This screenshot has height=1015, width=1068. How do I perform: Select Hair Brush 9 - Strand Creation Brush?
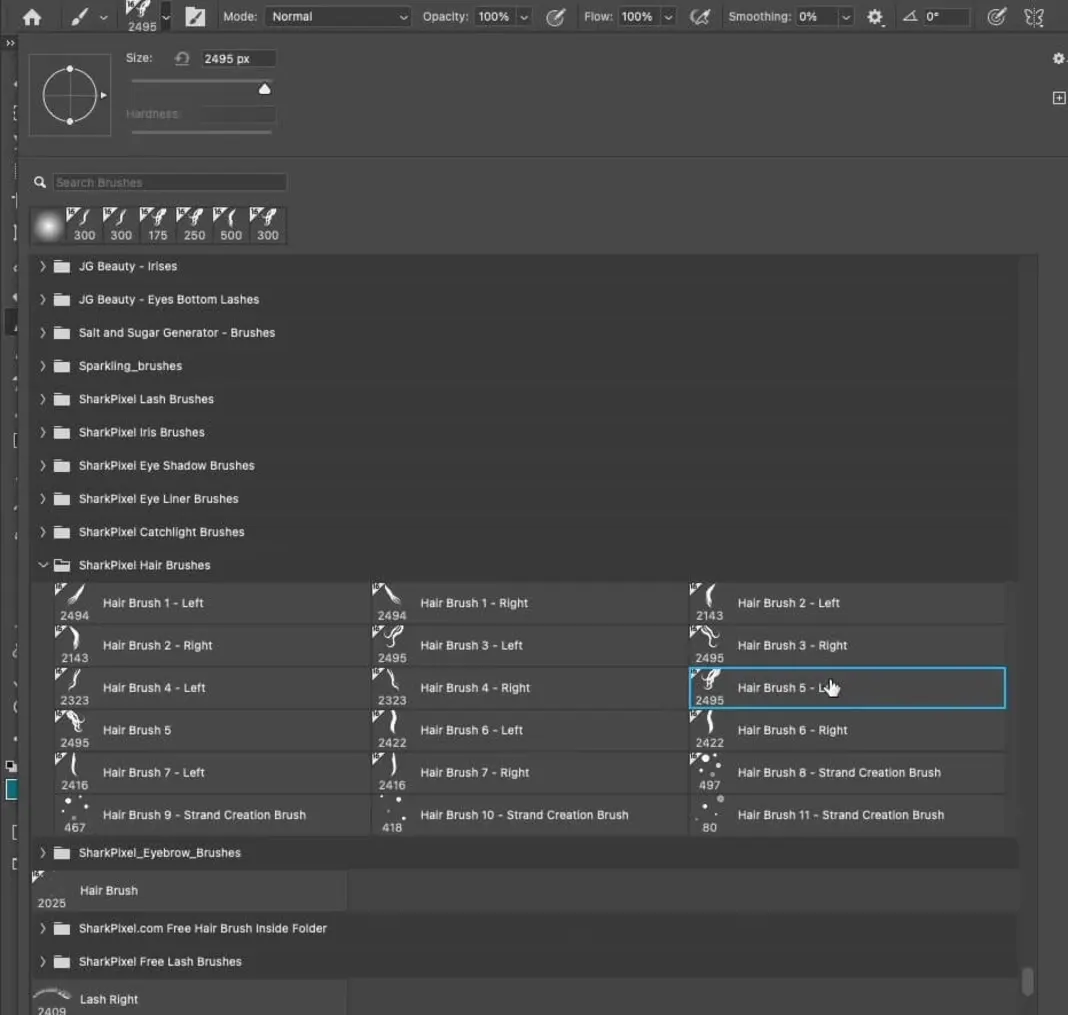(212, 815)
